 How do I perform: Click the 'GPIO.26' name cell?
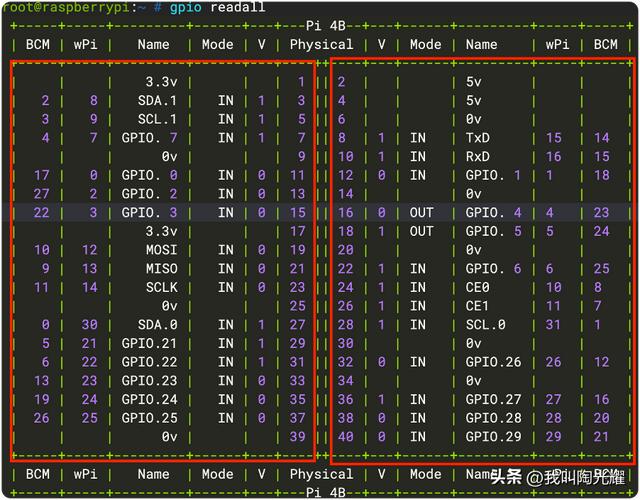[x=493, y=362]
